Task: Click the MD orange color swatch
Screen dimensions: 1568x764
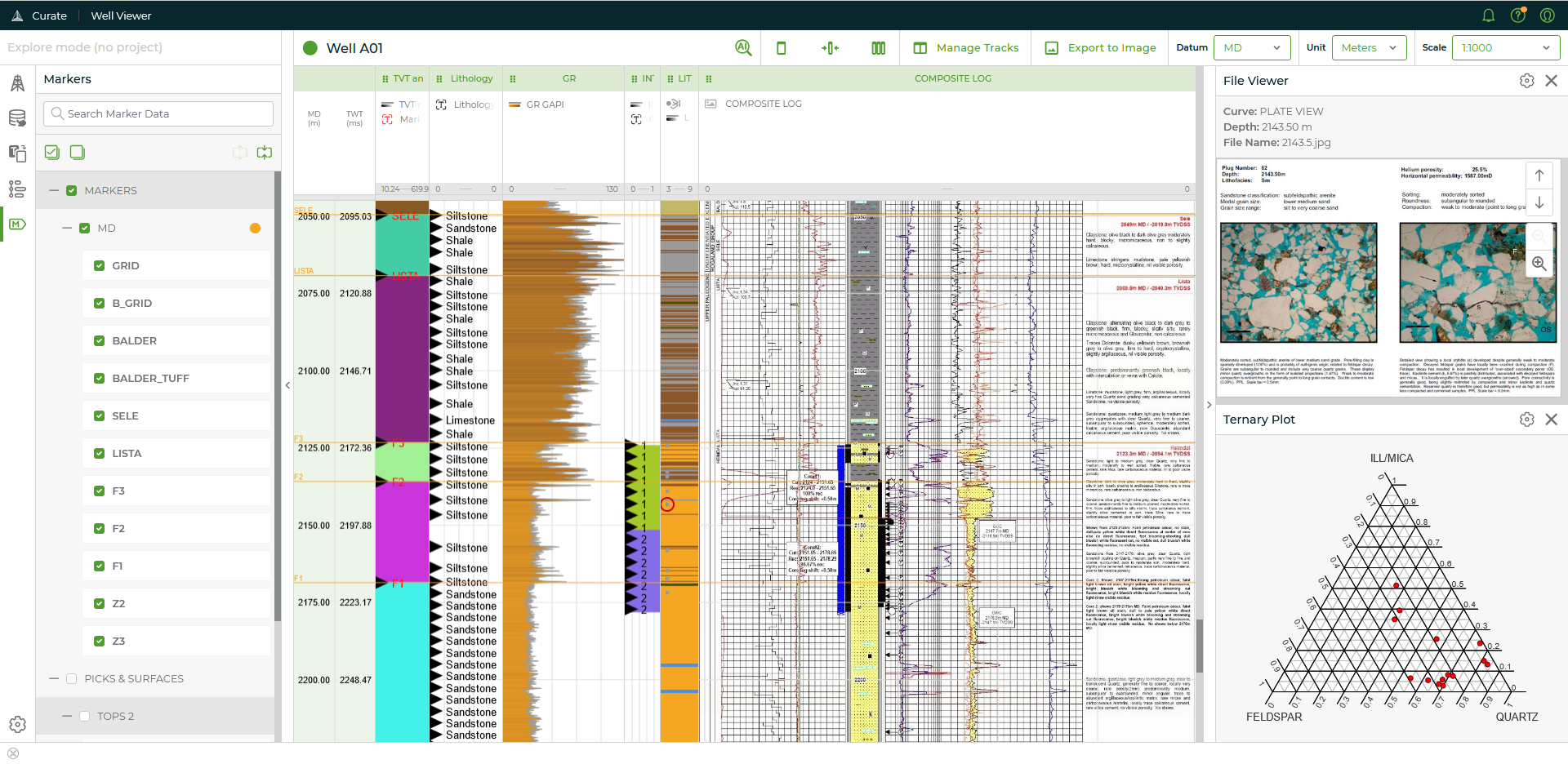Action: tap(256, 229)
